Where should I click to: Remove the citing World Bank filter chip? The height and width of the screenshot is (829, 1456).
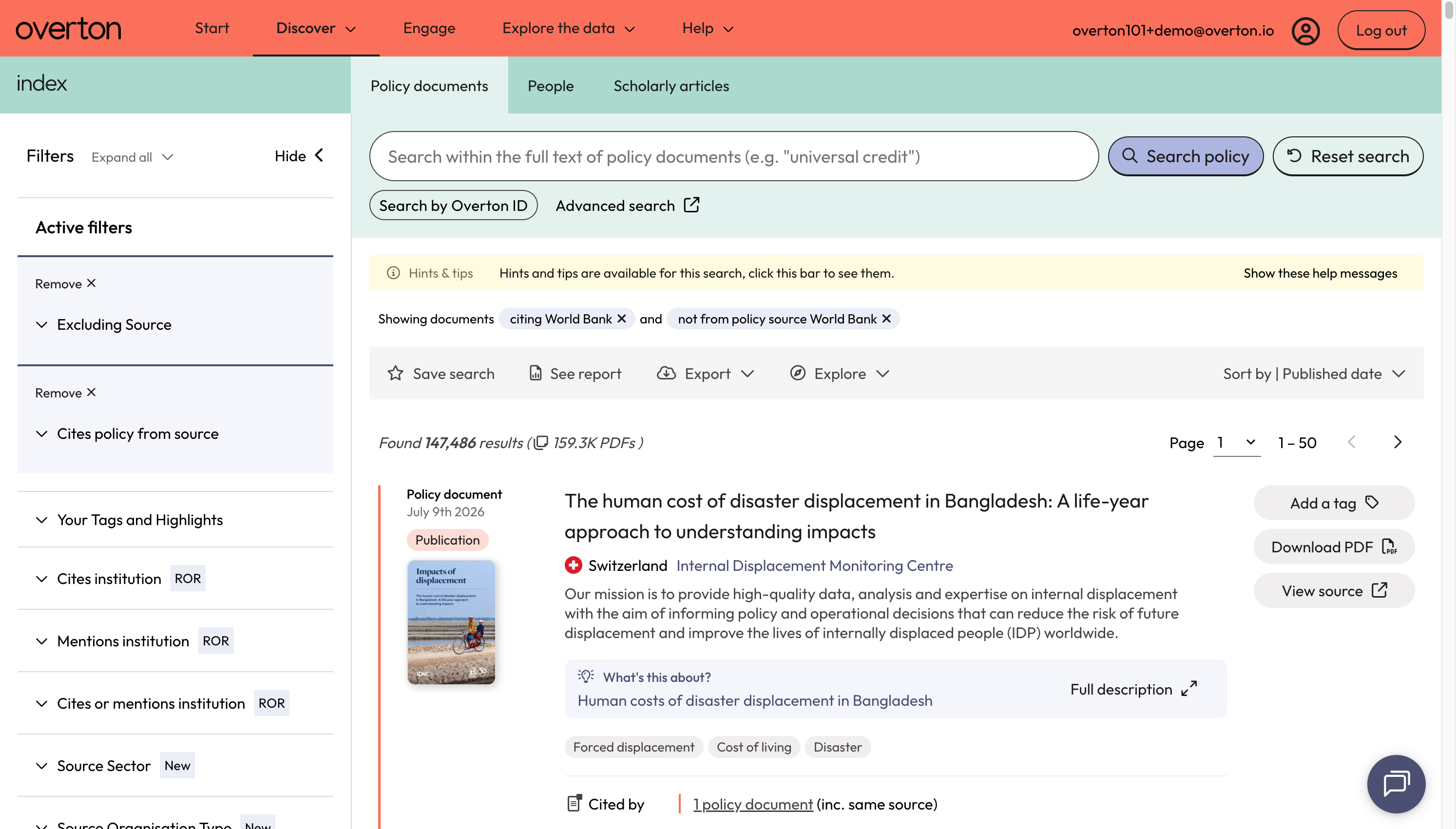pos(621,319)
